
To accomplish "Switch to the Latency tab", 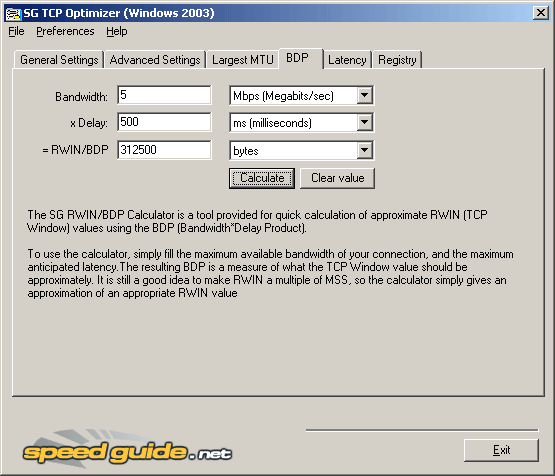I will (347, 60).
